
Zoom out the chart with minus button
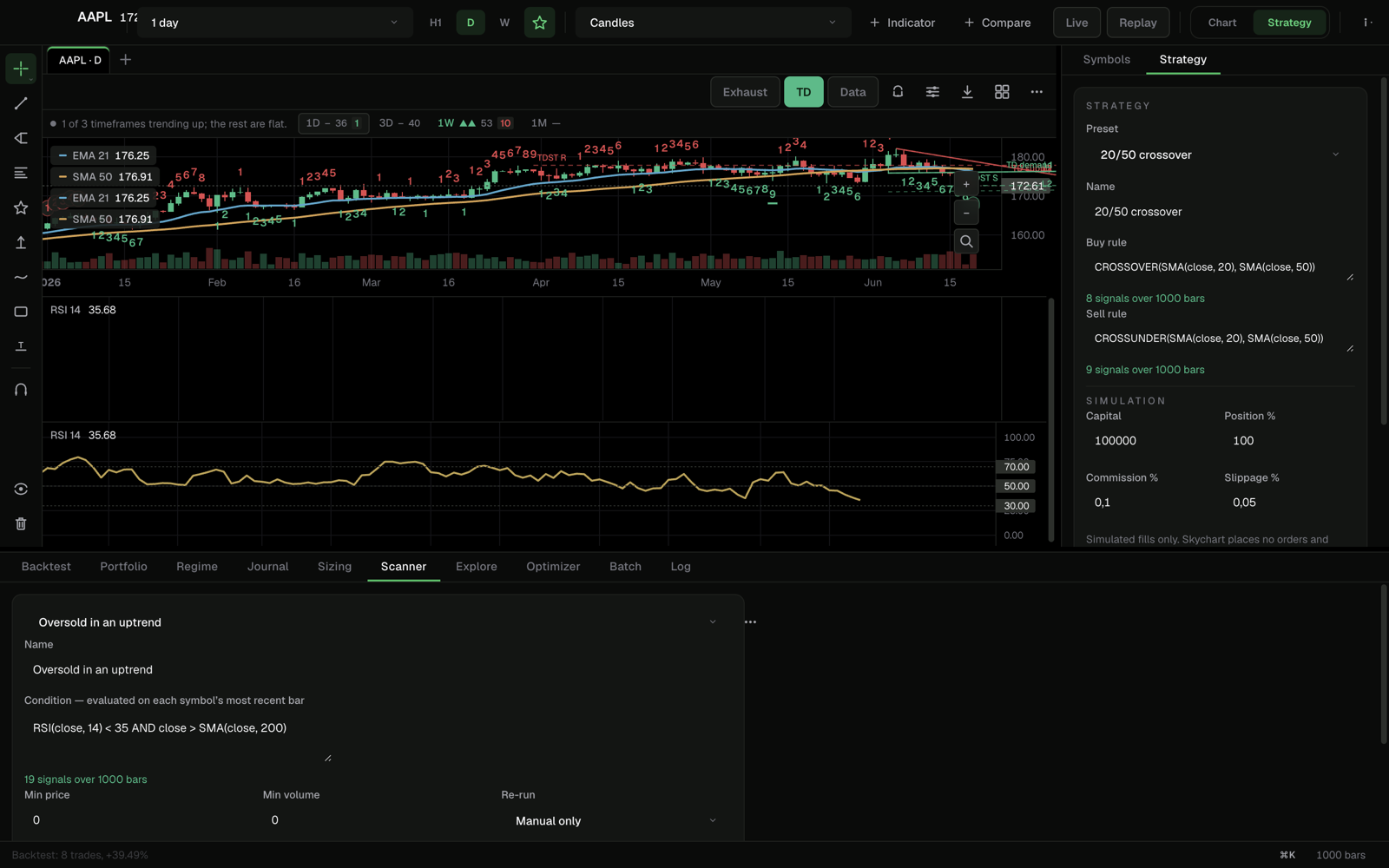966,213
